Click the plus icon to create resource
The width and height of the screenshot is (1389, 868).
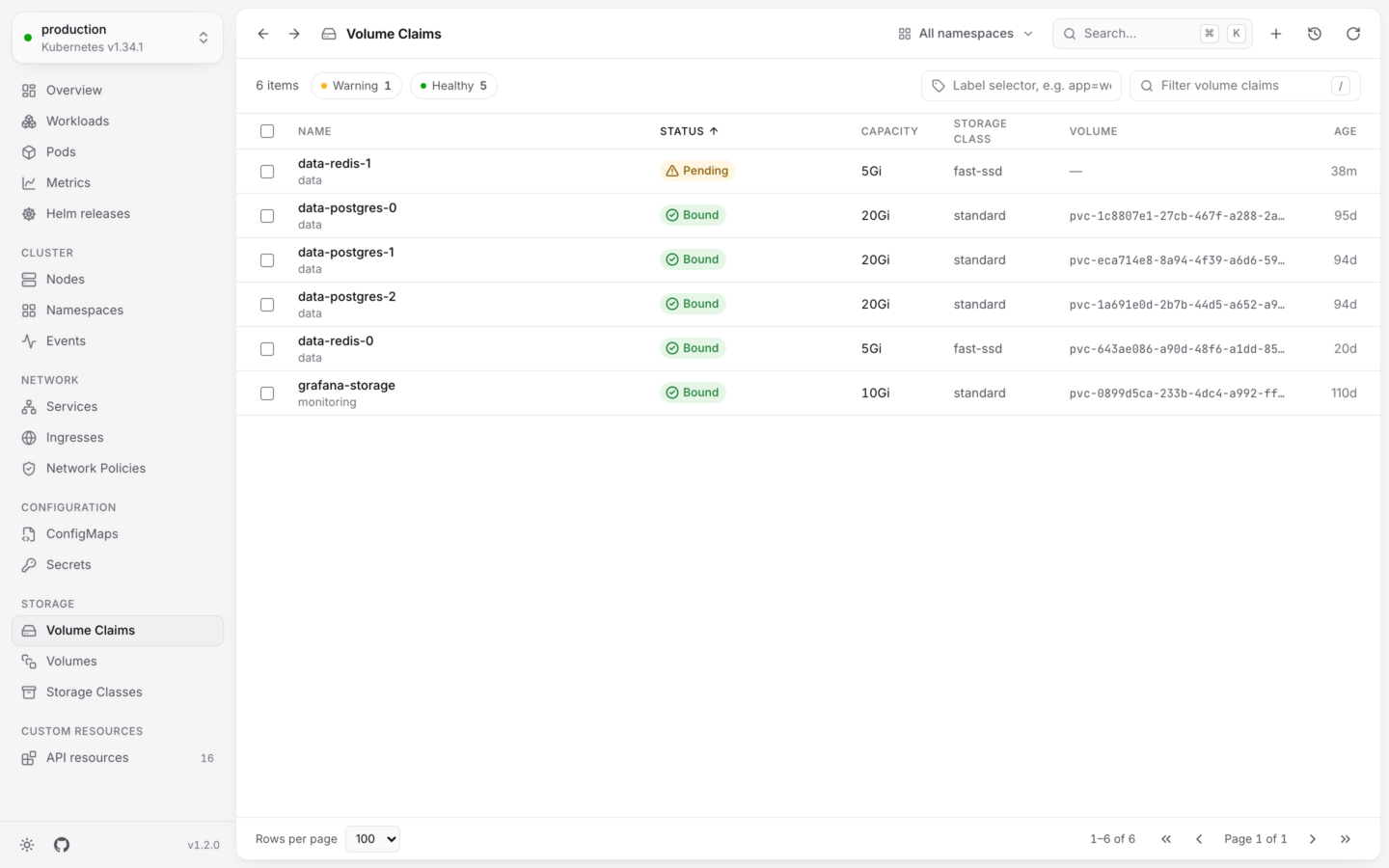[1276, 34]
